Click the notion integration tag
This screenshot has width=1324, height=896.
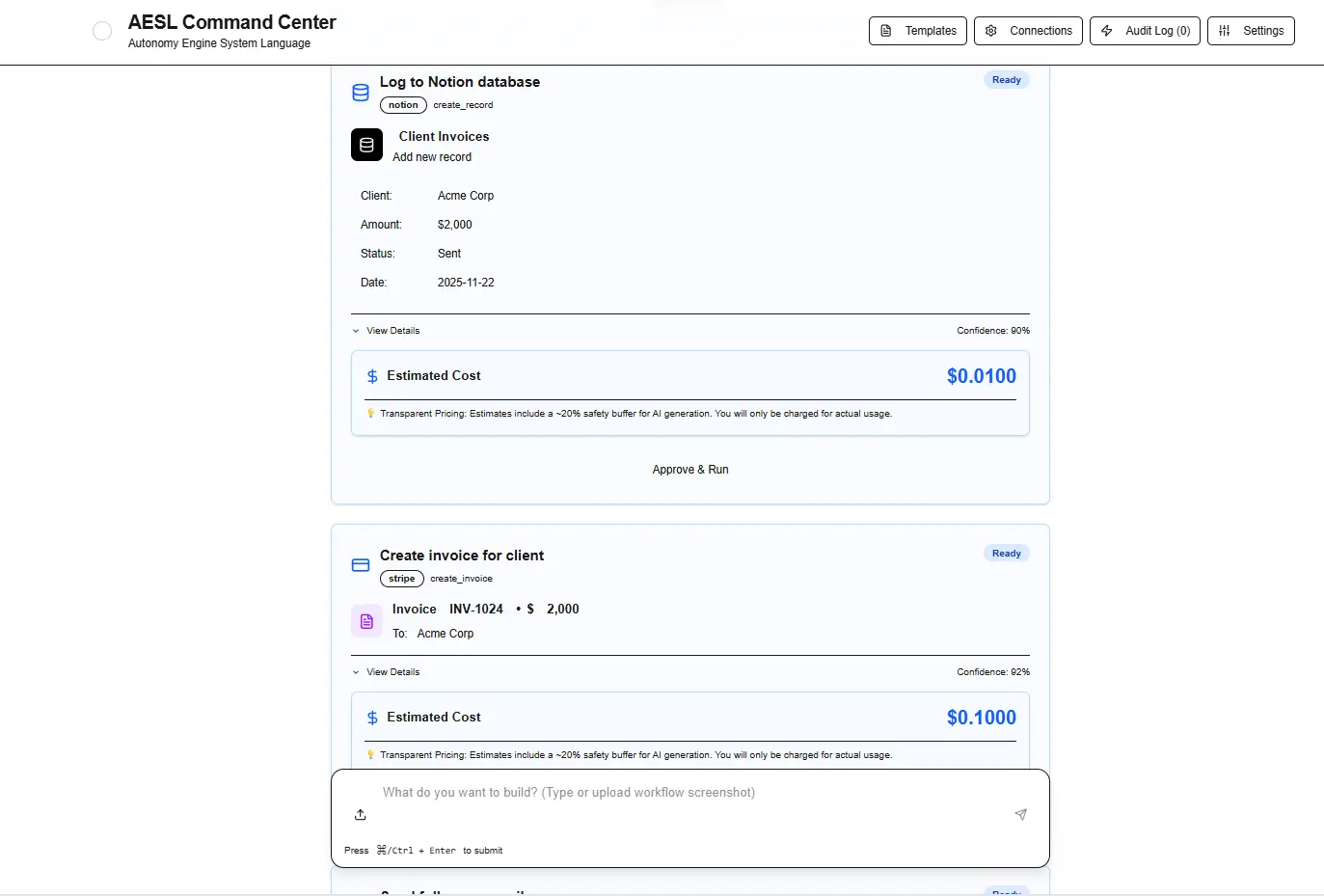click(x=403, y=105)
